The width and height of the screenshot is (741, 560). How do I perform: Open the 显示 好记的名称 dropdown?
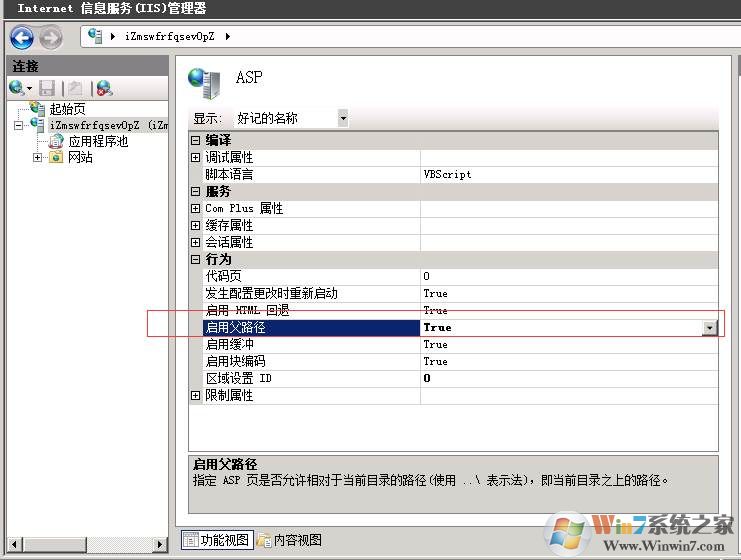coord(344,118)
